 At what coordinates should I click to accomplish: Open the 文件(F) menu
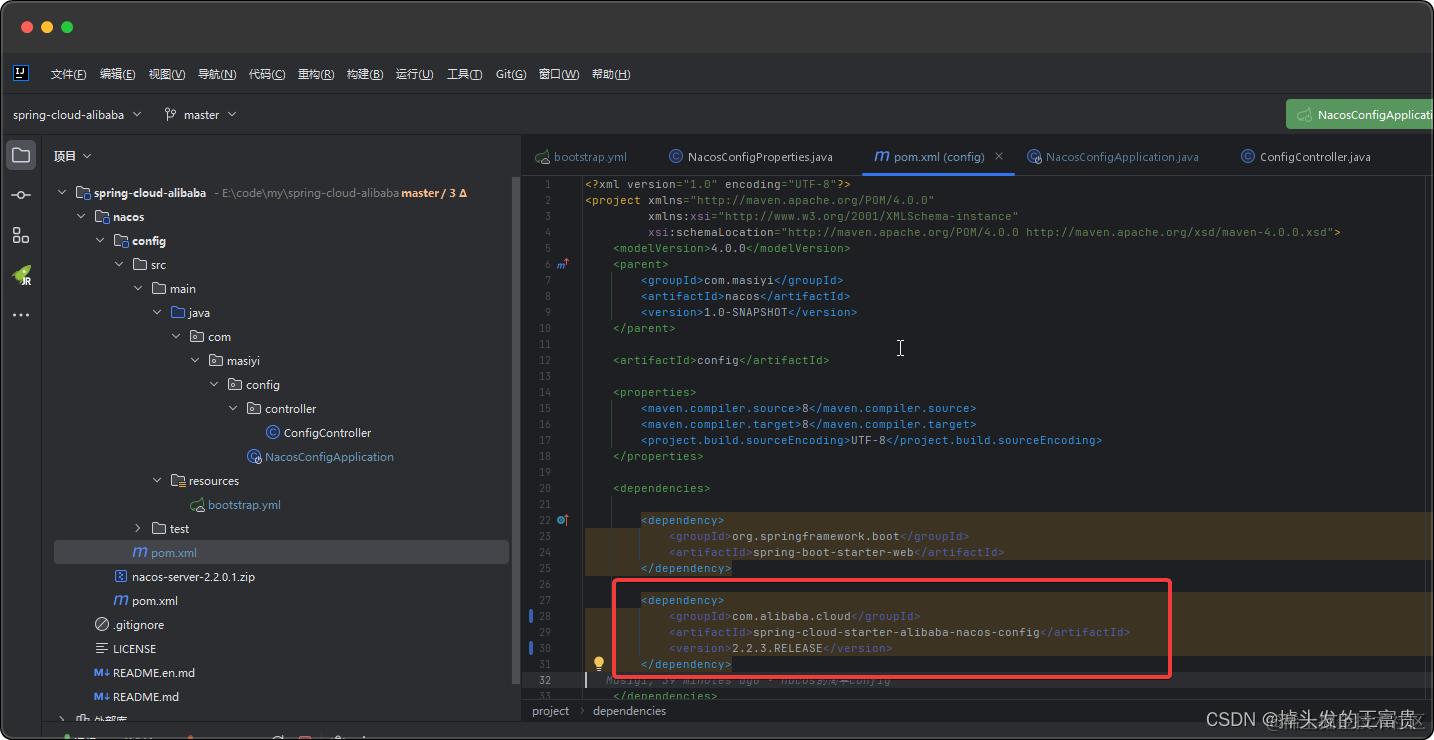click(x=68, y=74)
